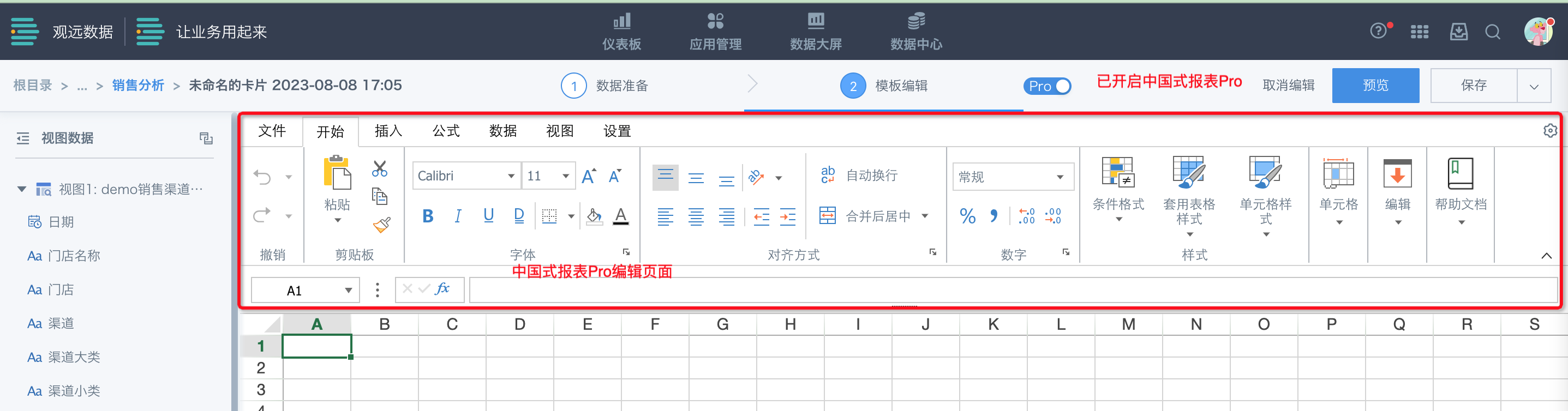Viewport: 1568px width, 411px height.
Task: Click the increase font size icon
Action: pos(589,176)
